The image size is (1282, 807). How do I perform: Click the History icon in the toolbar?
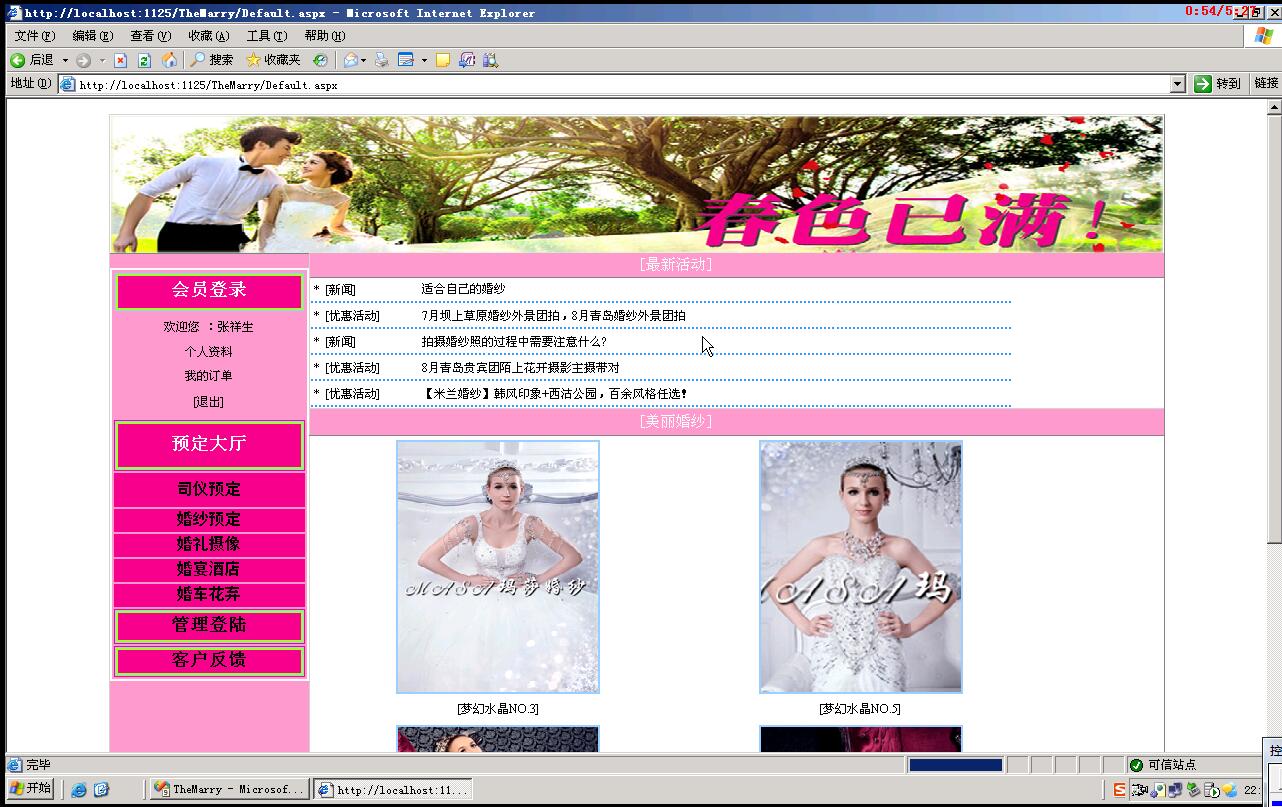pyautogui.click(x=320, y=60)
